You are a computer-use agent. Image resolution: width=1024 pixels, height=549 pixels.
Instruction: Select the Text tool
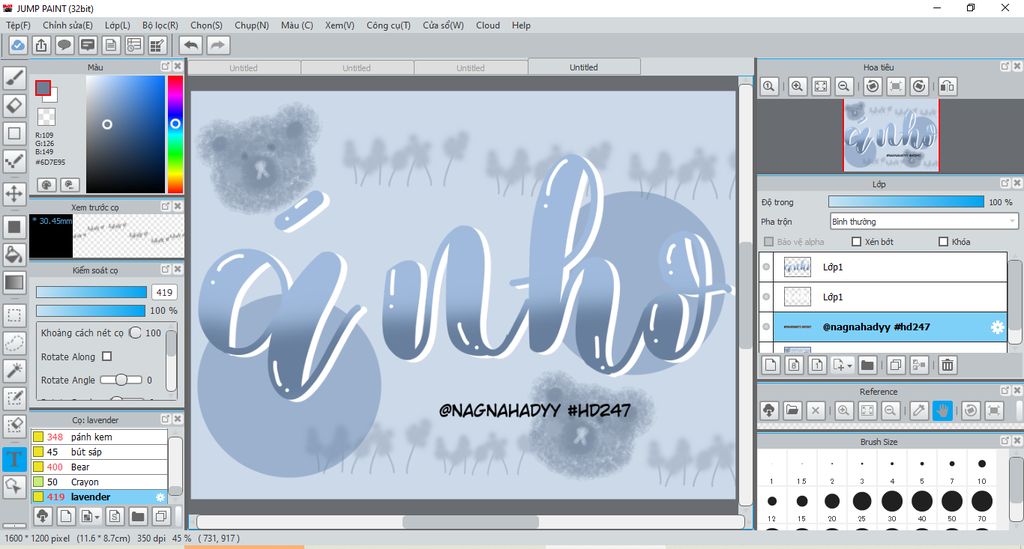[14, 459]
